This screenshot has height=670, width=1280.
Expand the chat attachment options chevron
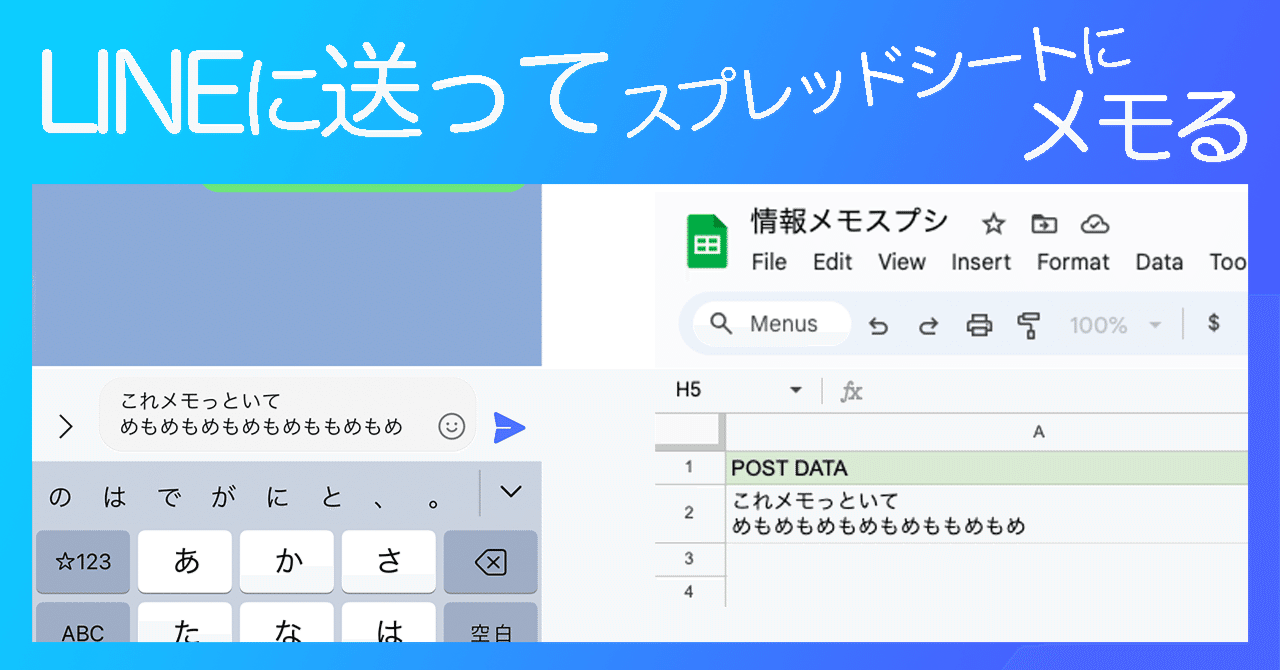66,427
